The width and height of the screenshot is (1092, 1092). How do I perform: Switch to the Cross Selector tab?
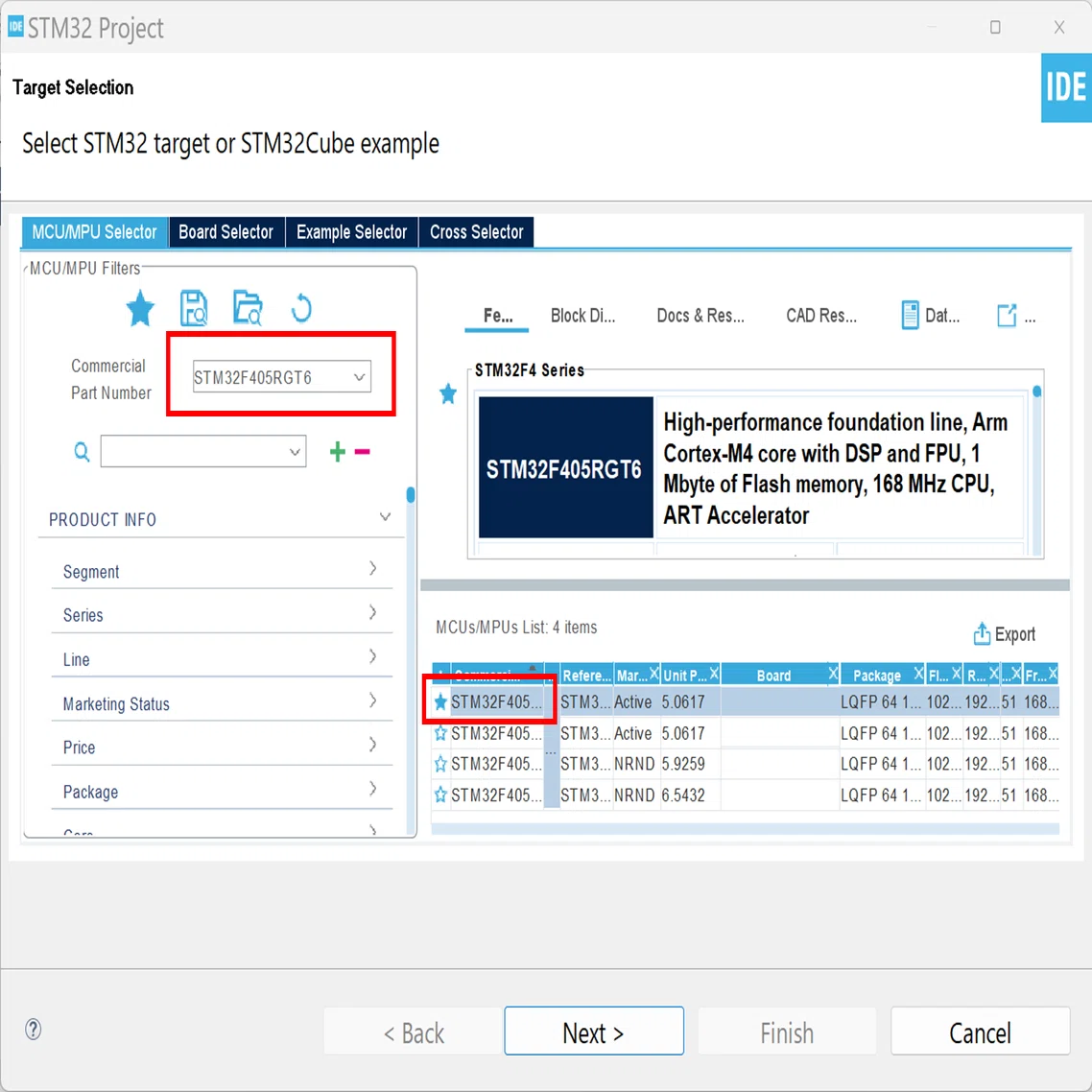476,232
